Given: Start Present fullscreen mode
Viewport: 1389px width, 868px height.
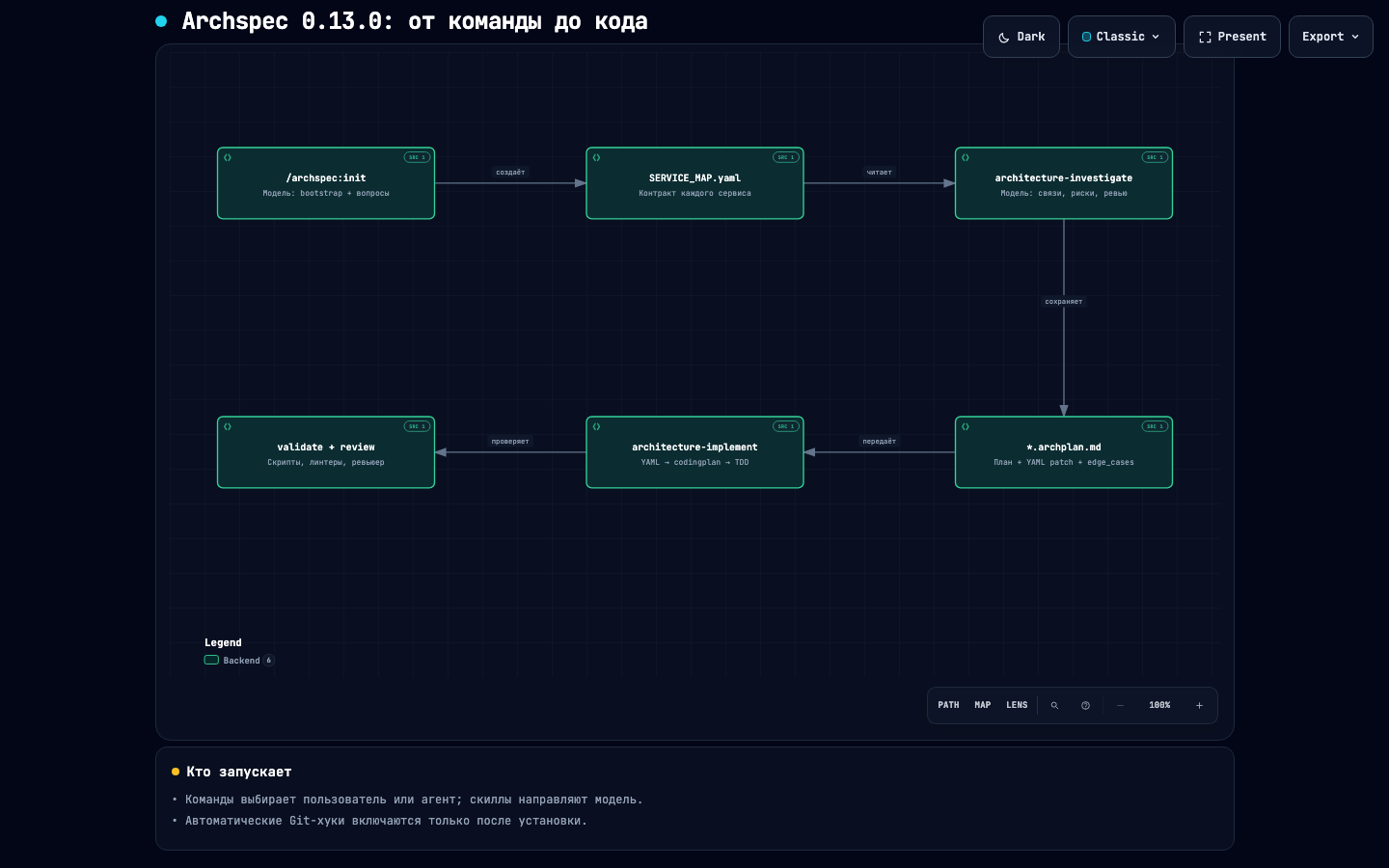Looking at the screenshot, I should coord(1232,37).
